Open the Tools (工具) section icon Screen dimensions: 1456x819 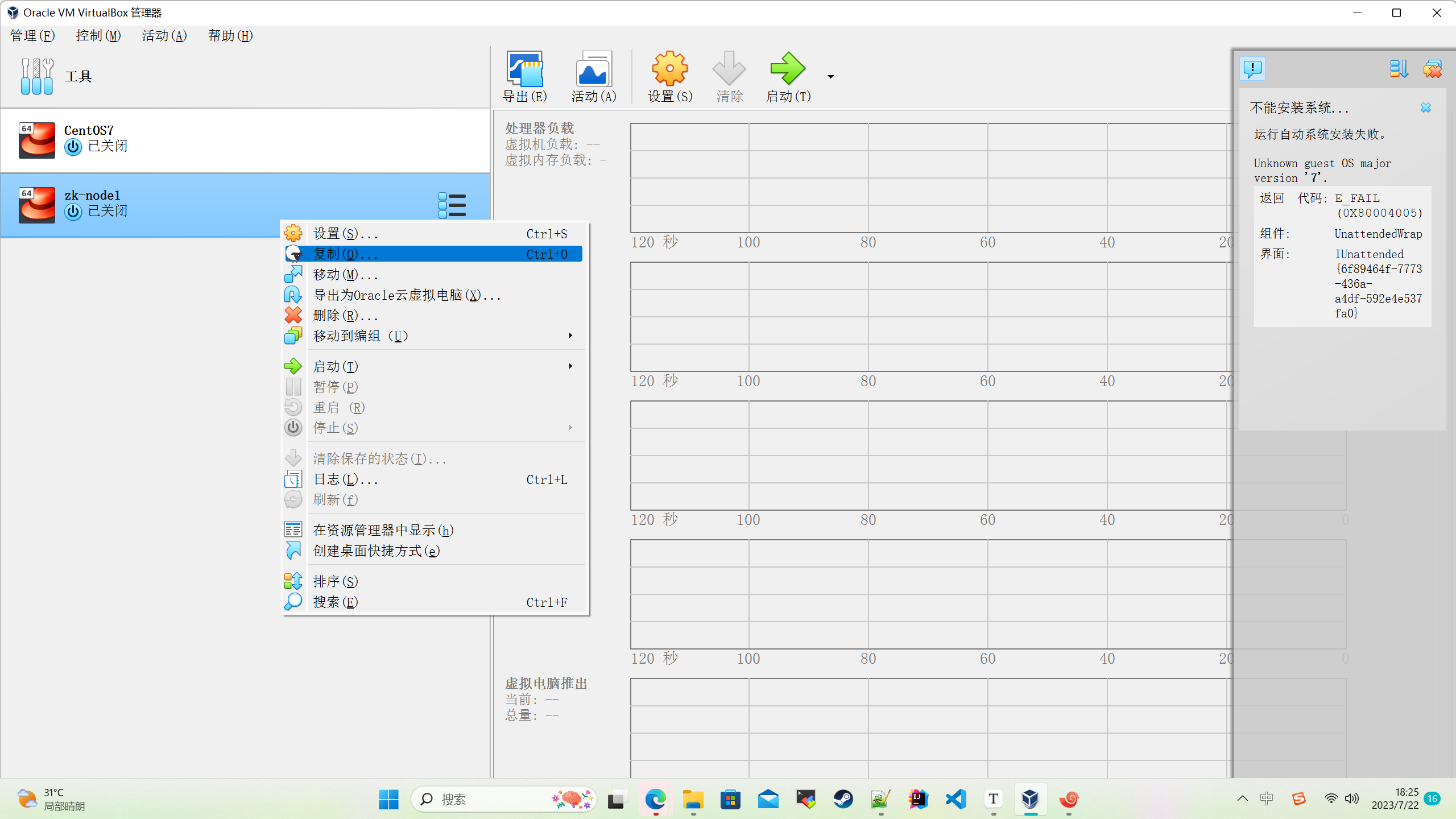(37, 76)
